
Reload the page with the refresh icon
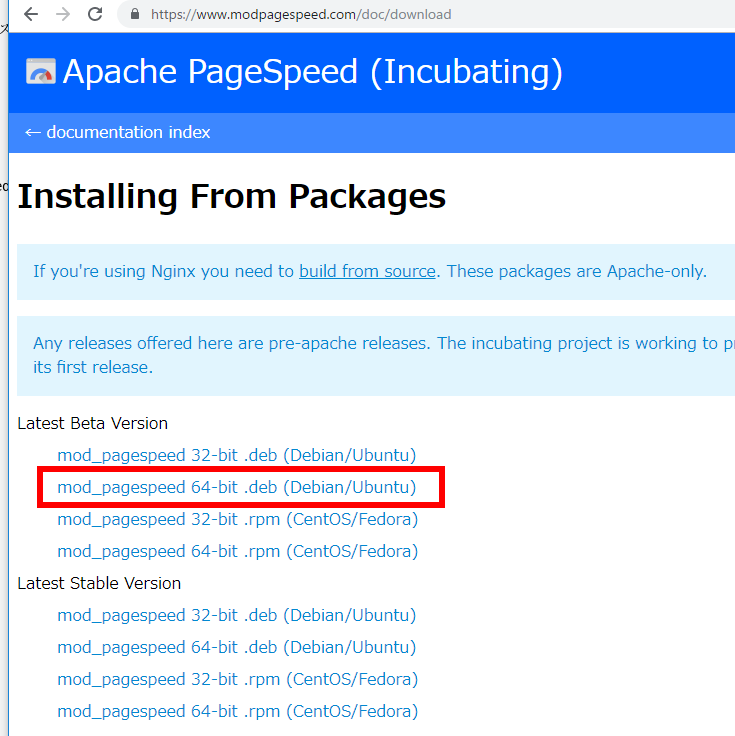(95, 14)
